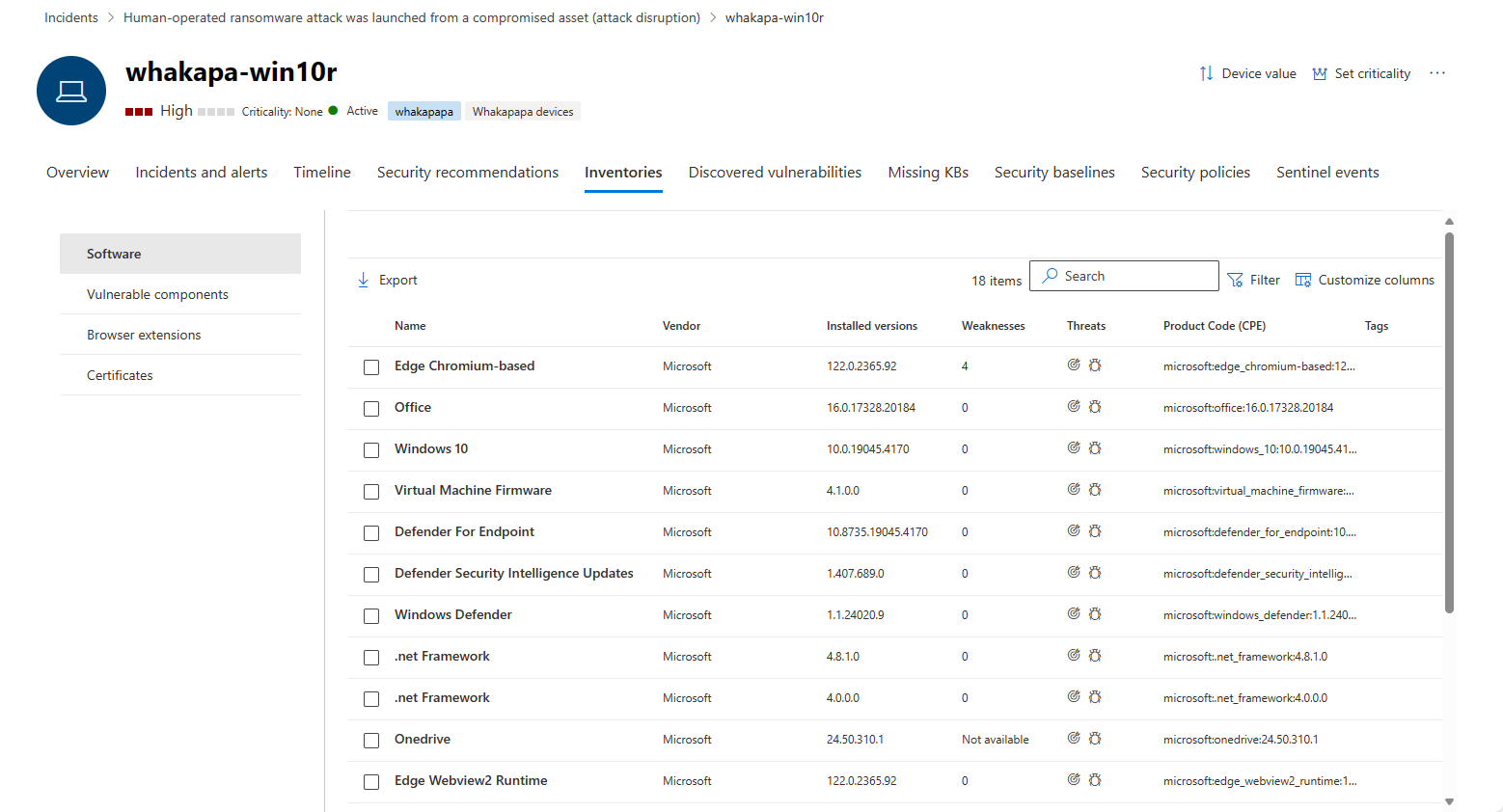Tick the Defender For Endpoint checkbox

click(371, 533)
